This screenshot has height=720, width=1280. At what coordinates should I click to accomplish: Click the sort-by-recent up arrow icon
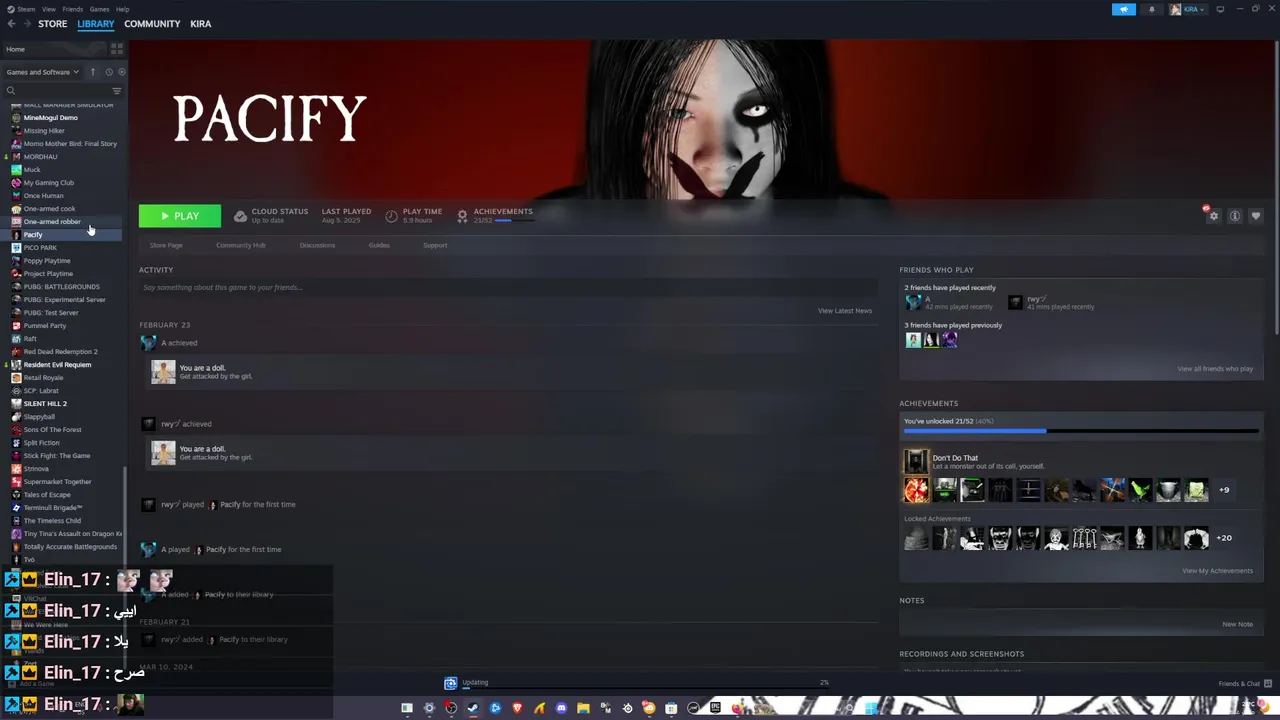(x=92, y=72)
